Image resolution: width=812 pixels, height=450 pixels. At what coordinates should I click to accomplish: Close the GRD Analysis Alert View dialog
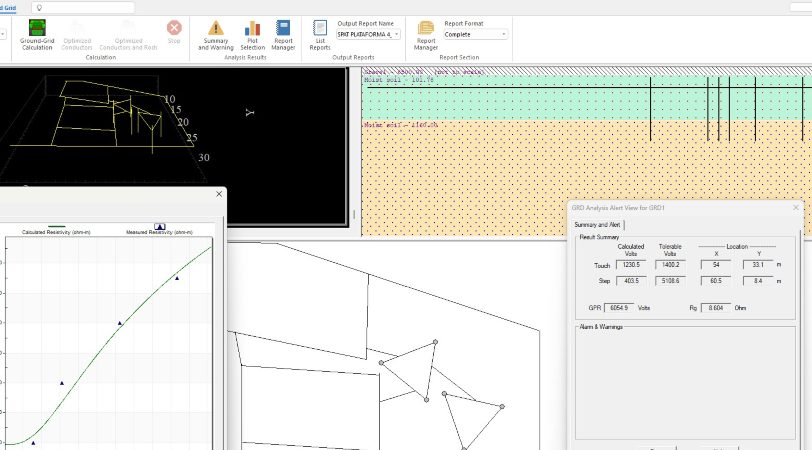point(796,208)
